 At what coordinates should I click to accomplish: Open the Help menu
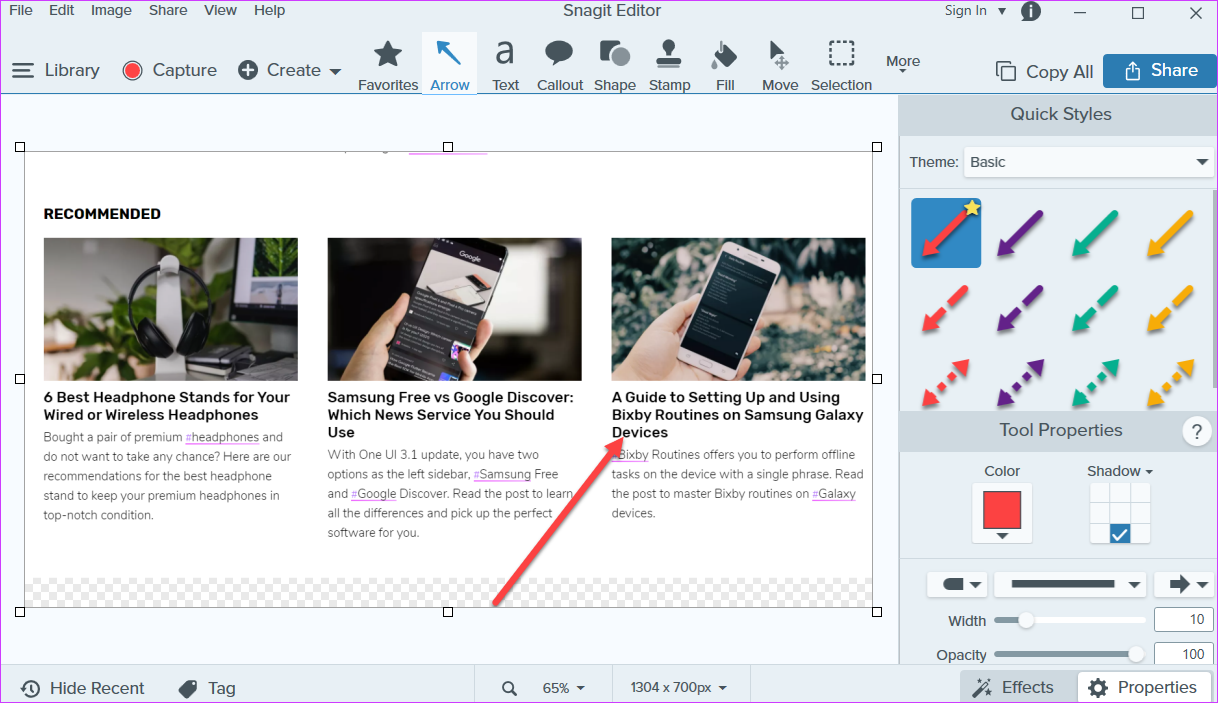(269, 10)
